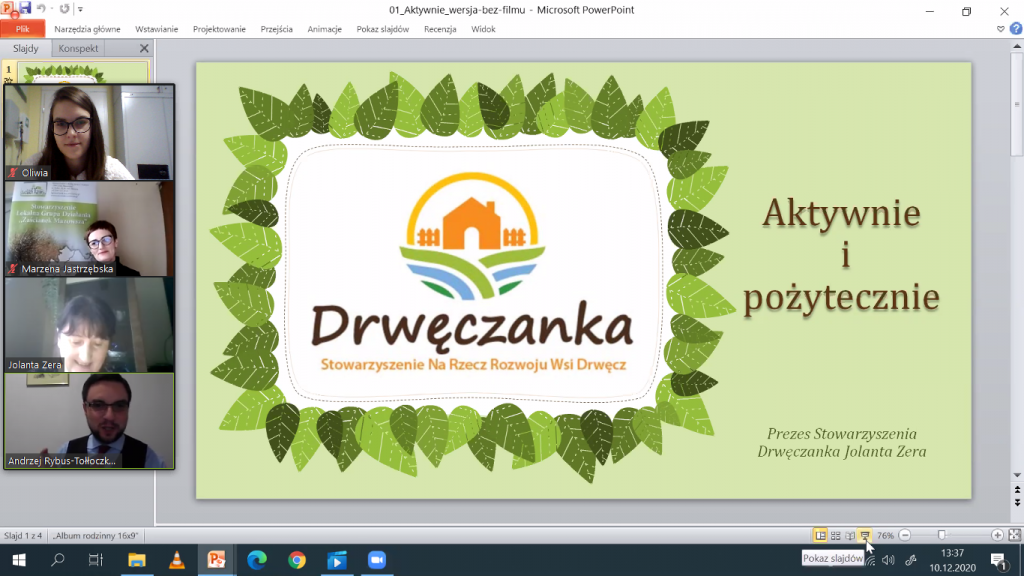Open the Wstawianie ribbon tab
This screenshot has height=576, width=1024.
click(157, 29)
